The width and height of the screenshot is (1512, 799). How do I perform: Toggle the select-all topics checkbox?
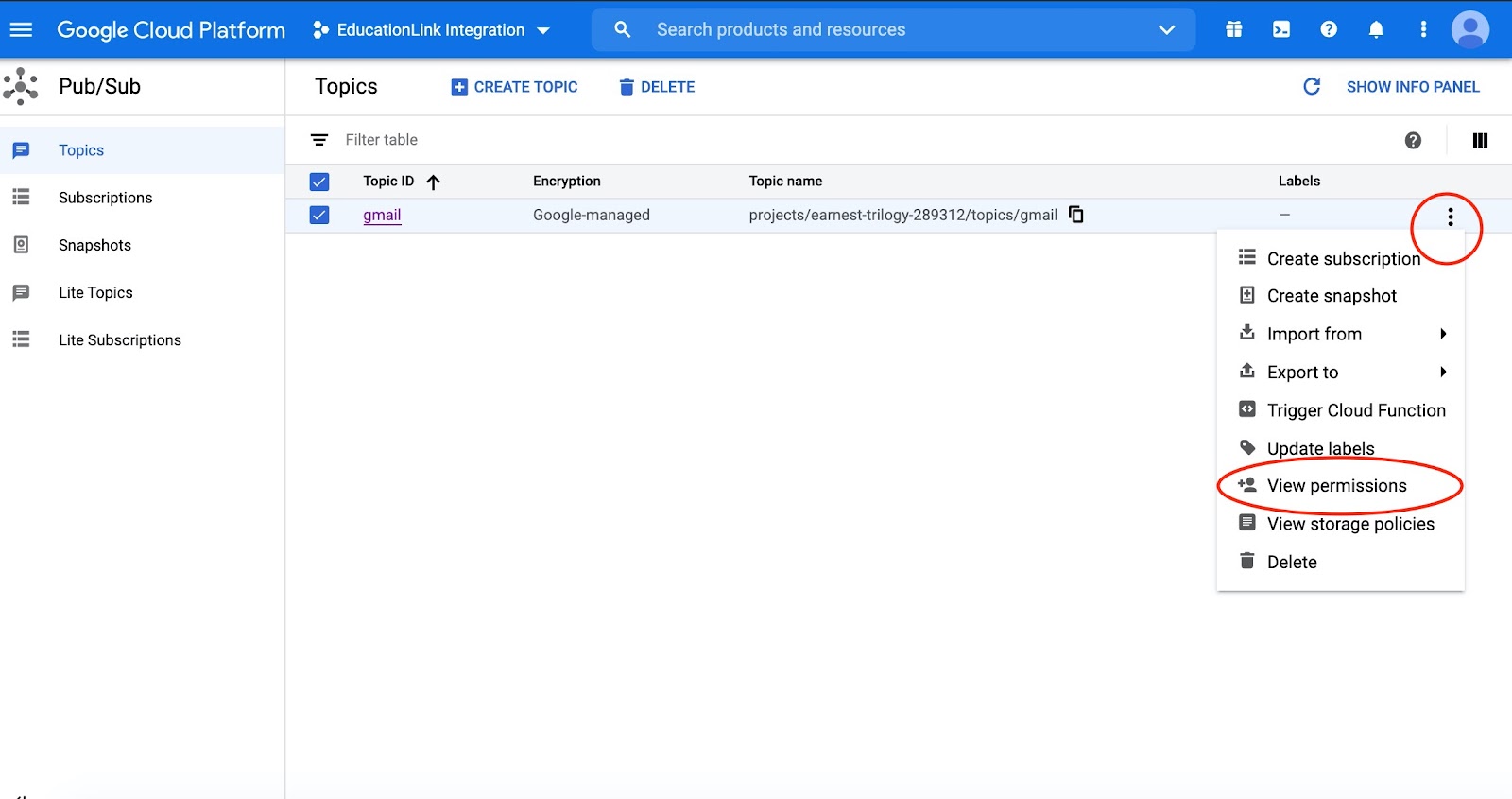click(319, 182)
